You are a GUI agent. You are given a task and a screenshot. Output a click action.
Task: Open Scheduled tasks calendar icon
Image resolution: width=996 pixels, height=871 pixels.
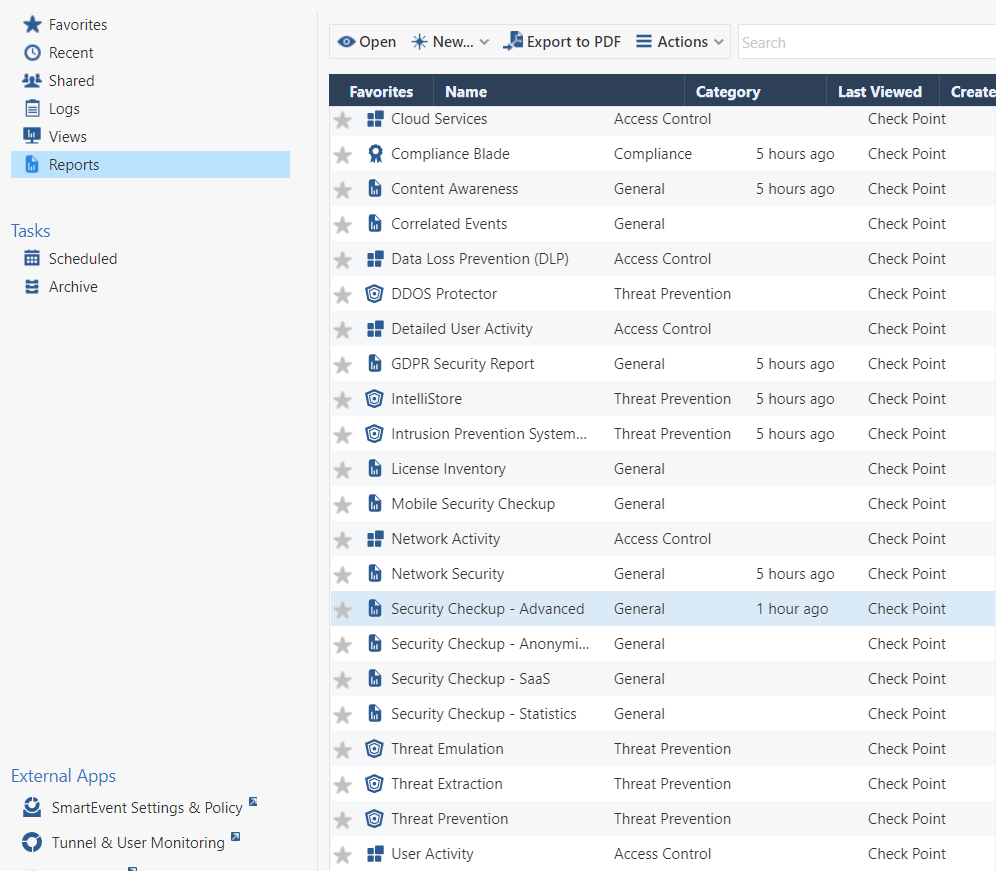click(32, 258)
